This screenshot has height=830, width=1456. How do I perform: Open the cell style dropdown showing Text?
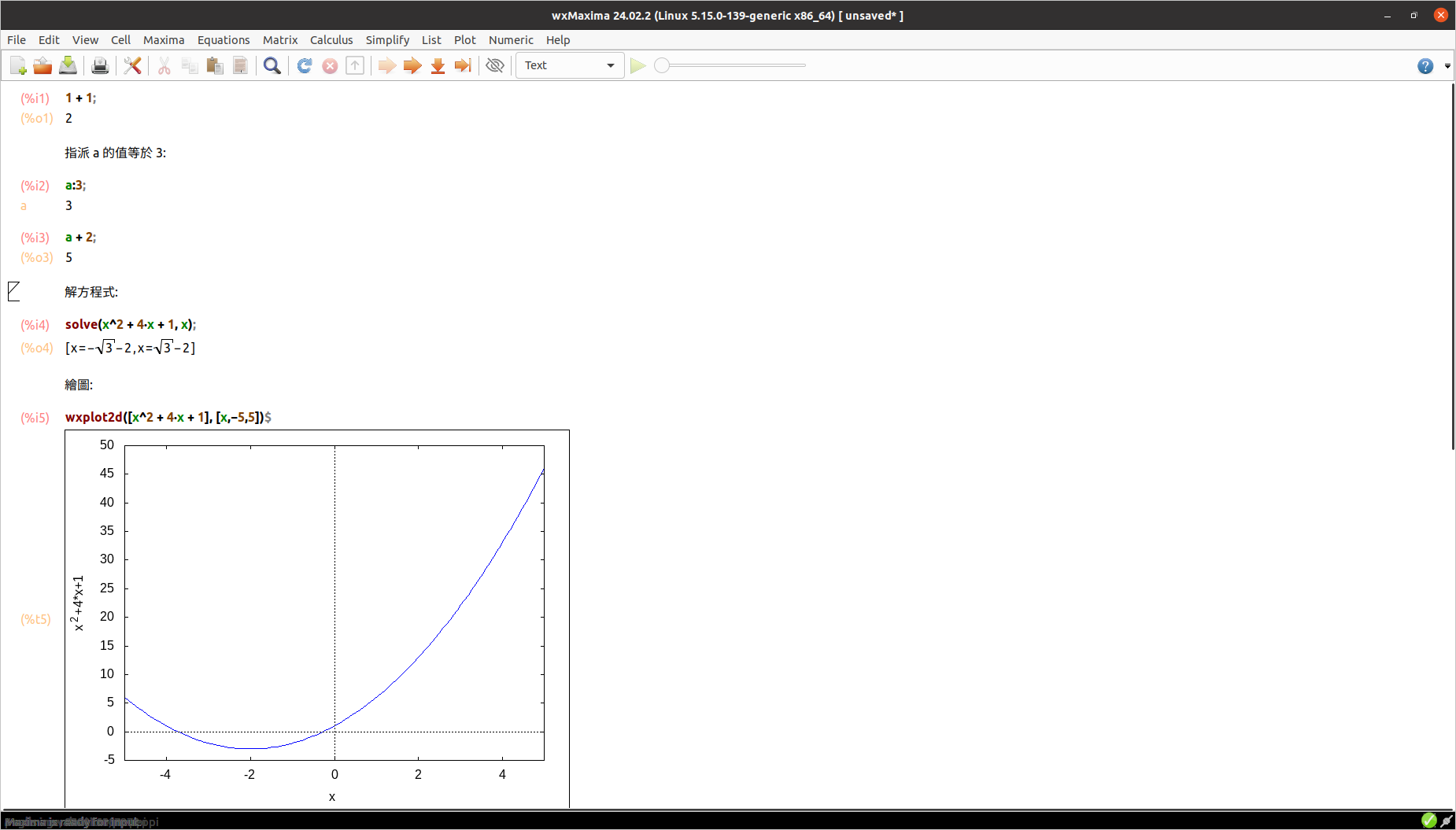[570, 65]
